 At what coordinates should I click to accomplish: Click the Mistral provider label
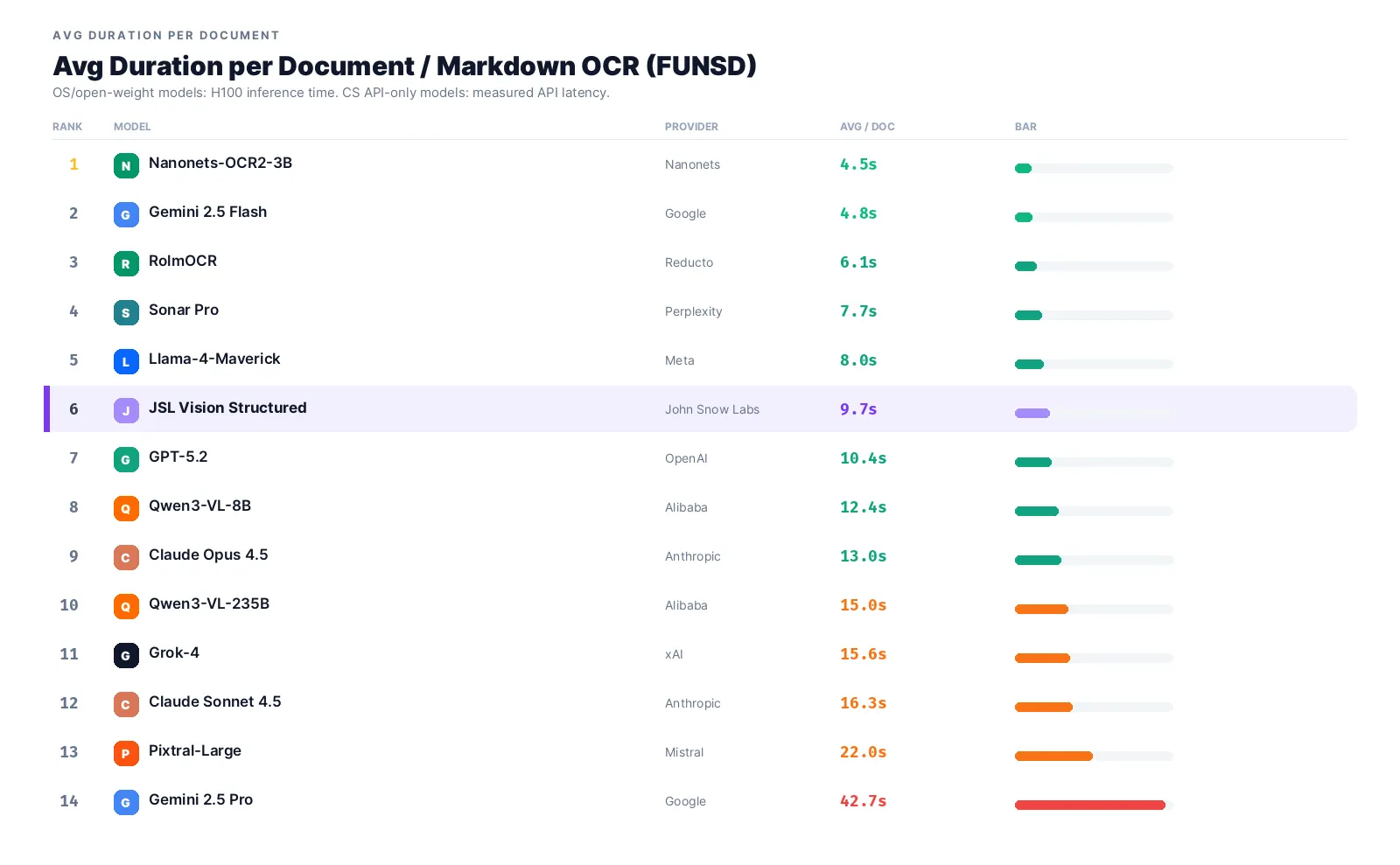pos(684,752)
